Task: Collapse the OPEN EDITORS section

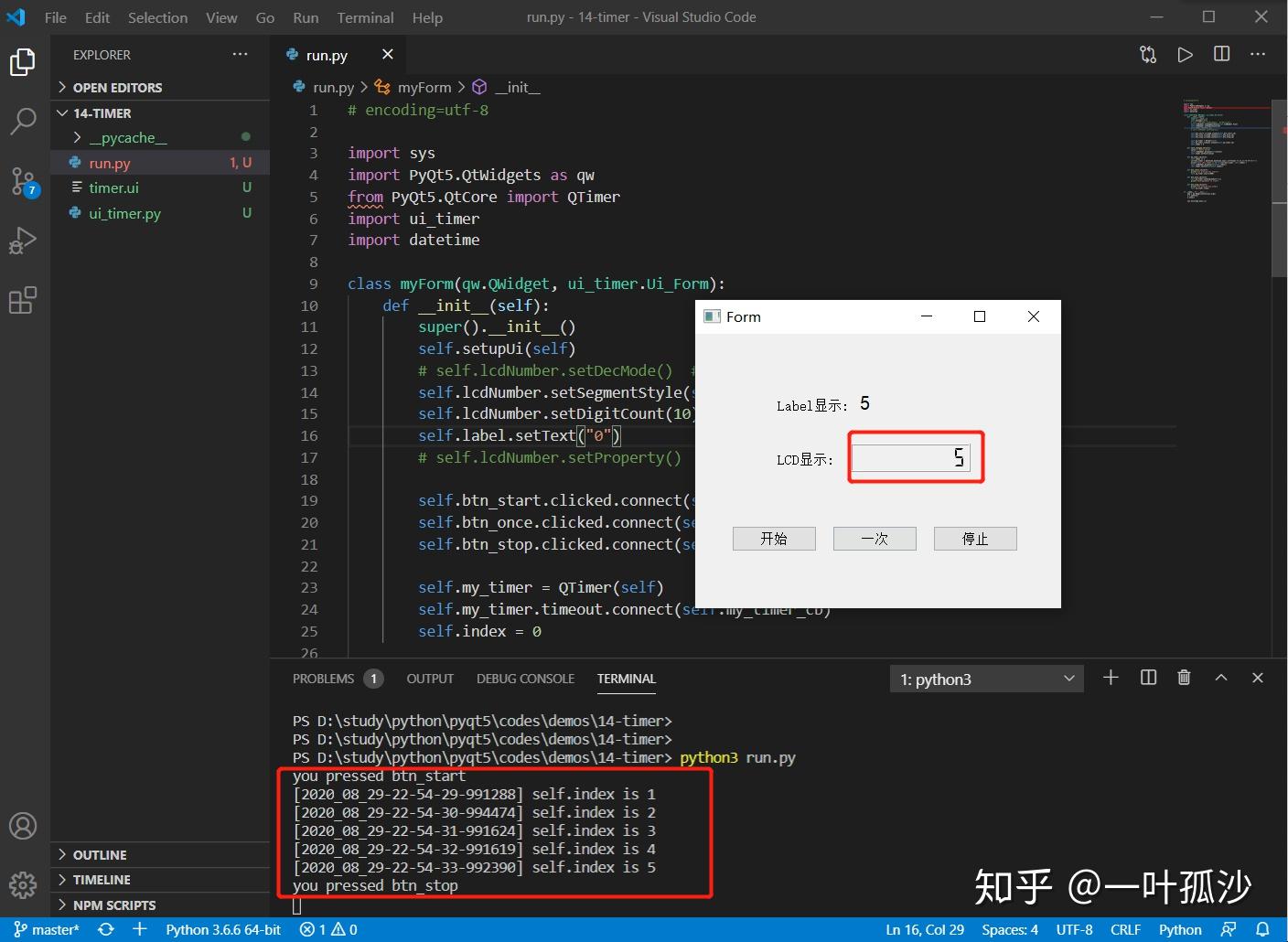Action: click(x=112, y=87)
